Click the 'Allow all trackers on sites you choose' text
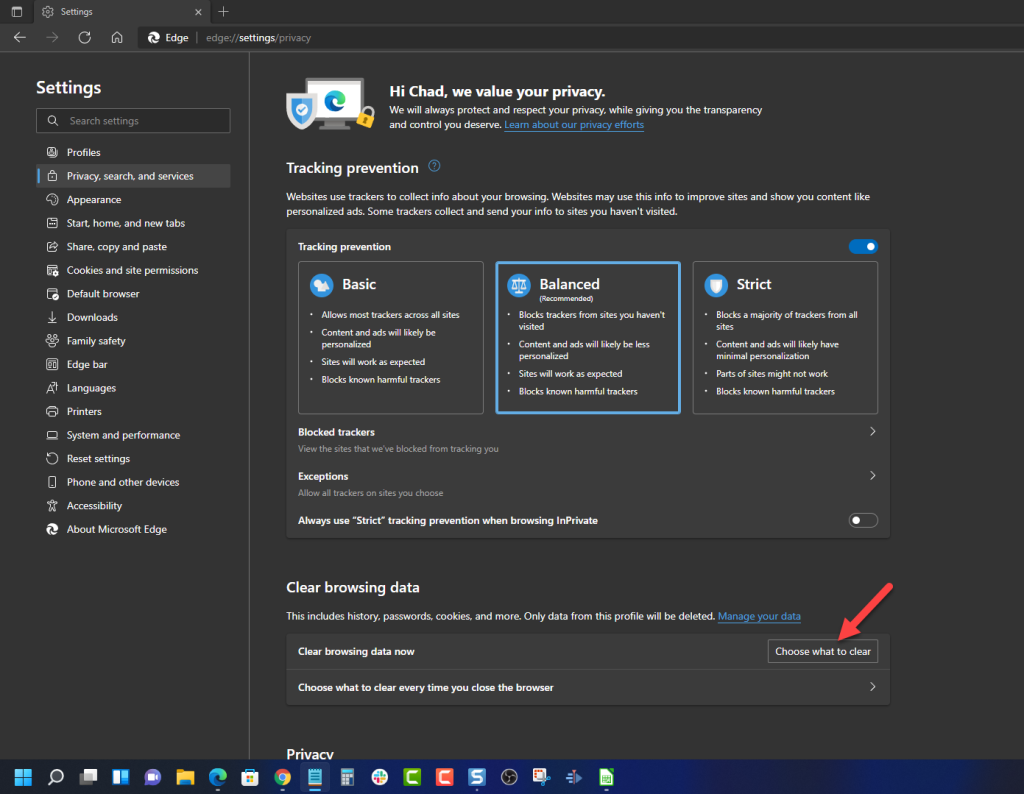Viewport: 1024px width, 794px height. (x=370, y=493)
